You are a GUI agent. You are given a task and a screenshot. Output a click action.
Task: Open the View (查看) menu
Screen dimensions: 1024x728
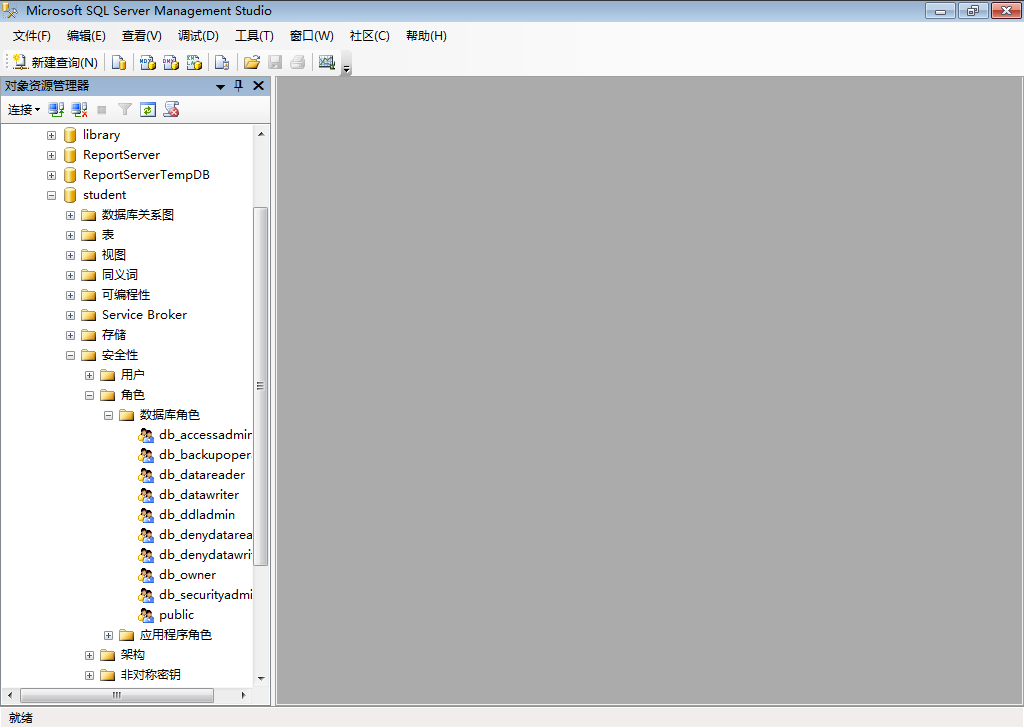pos(142,36)
